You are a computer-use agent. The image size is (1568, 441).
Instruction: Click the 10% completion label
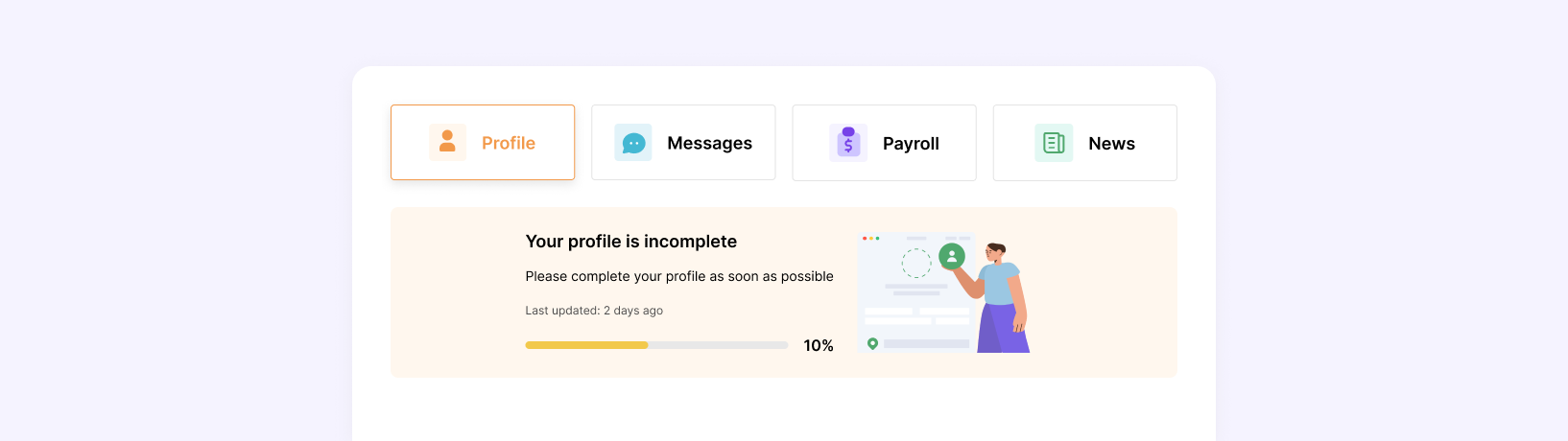(x=819, y=345)
